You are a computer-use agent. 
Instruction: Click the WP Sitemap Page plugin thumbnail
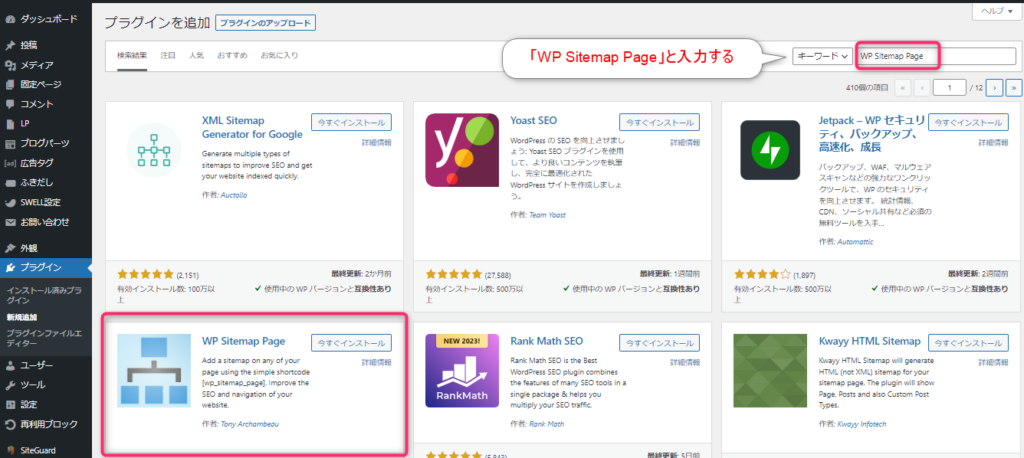154,370
